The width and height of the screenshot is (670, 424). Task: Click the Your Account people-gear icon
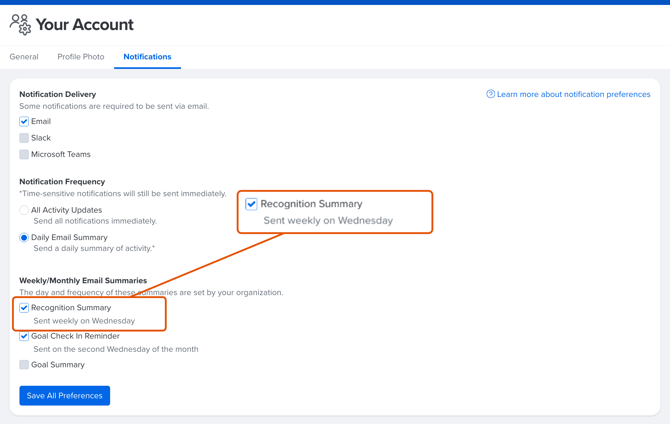coord(21,24)
